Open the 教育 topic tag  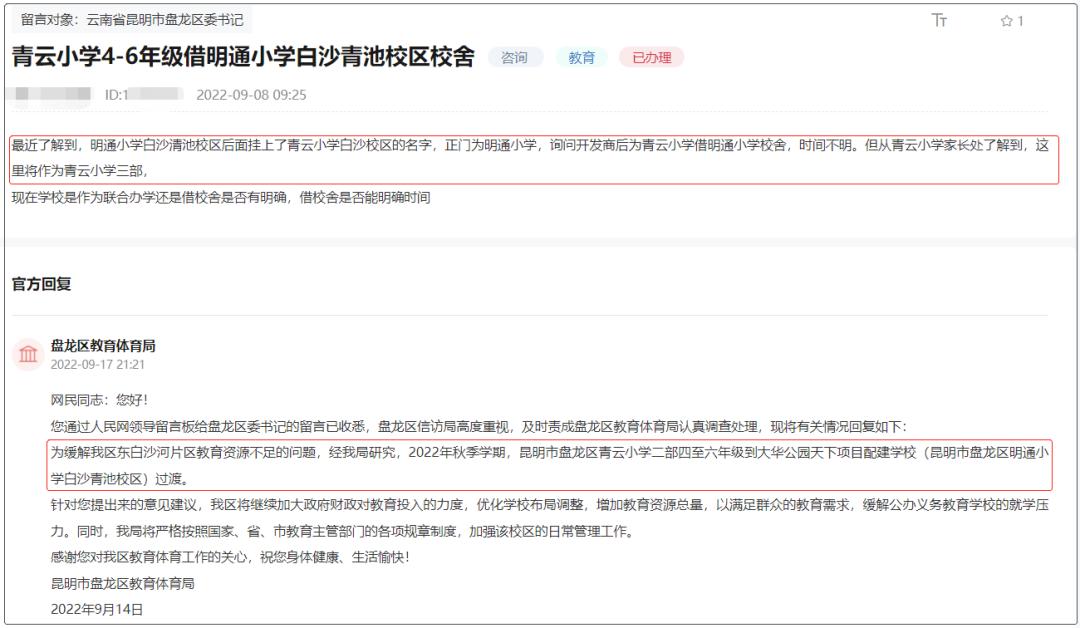(x=582, y=59)
